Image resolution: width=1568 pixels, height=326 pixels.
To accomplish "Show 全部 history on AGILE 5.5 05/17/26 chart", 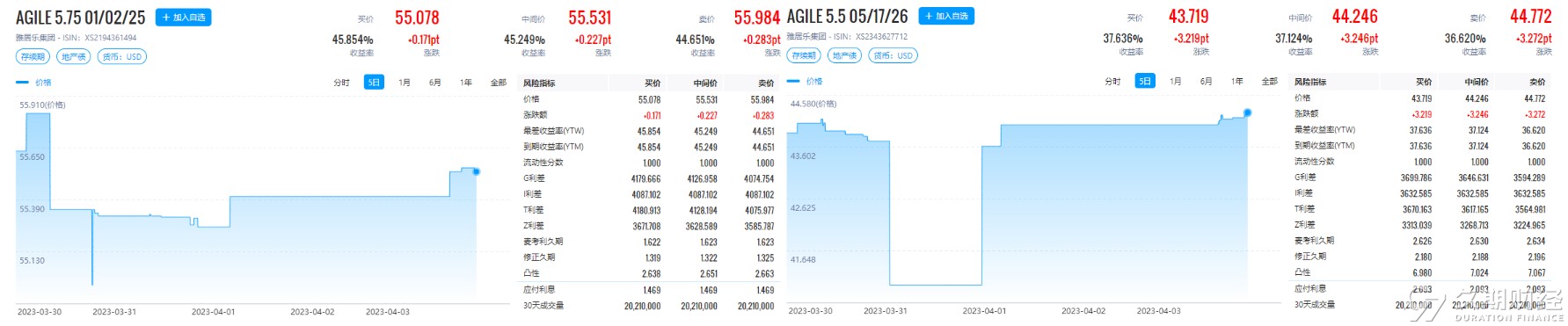I will click(x=1270, y=82).
